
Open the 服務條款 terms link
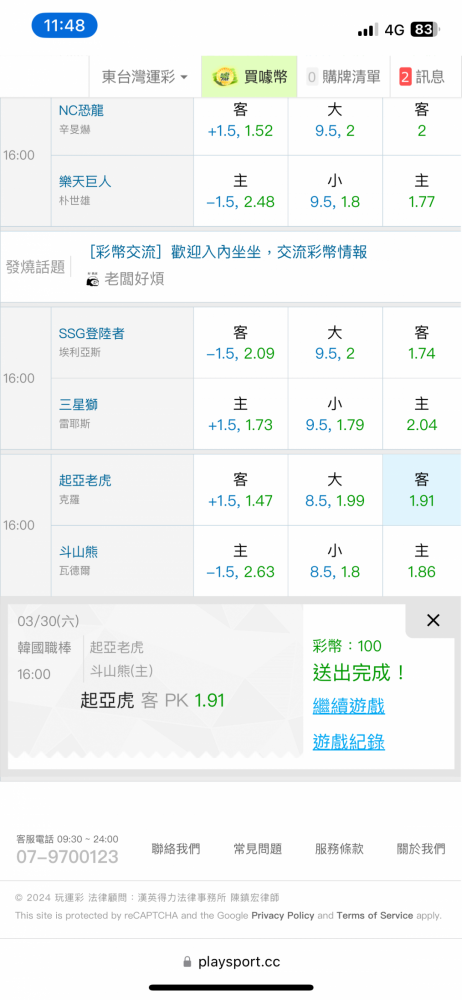click(x=339, y=849)
